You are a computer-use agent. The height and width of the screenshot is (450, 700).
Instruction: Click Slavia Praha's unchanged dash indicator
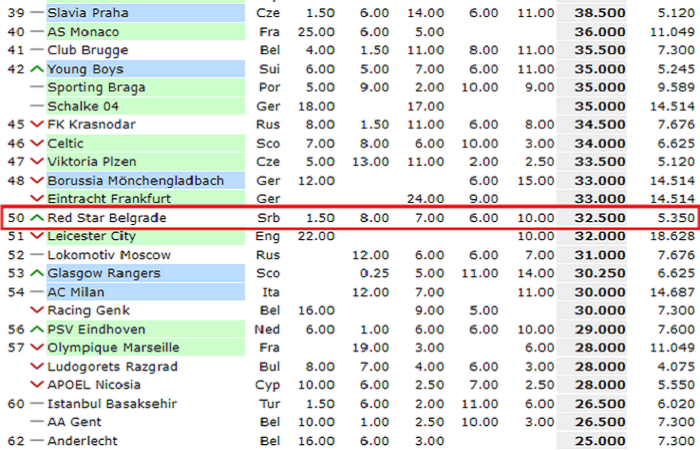(x=37, y=13)
